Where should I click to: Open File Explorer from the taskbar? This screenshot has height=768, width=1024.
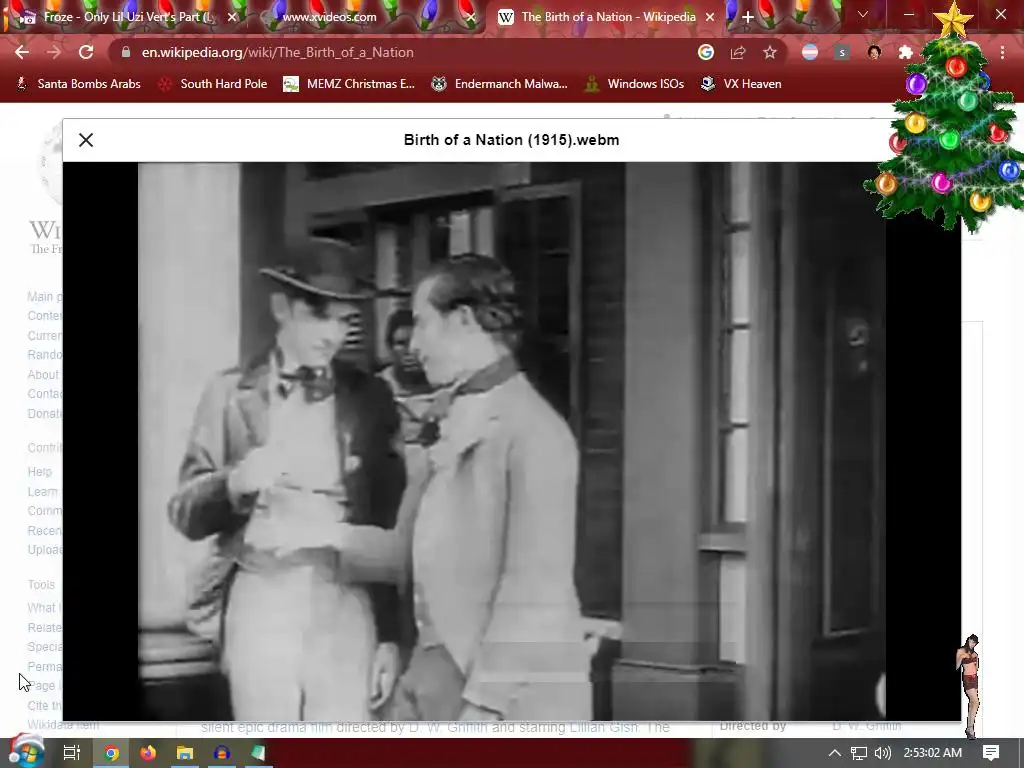[185, 753]
